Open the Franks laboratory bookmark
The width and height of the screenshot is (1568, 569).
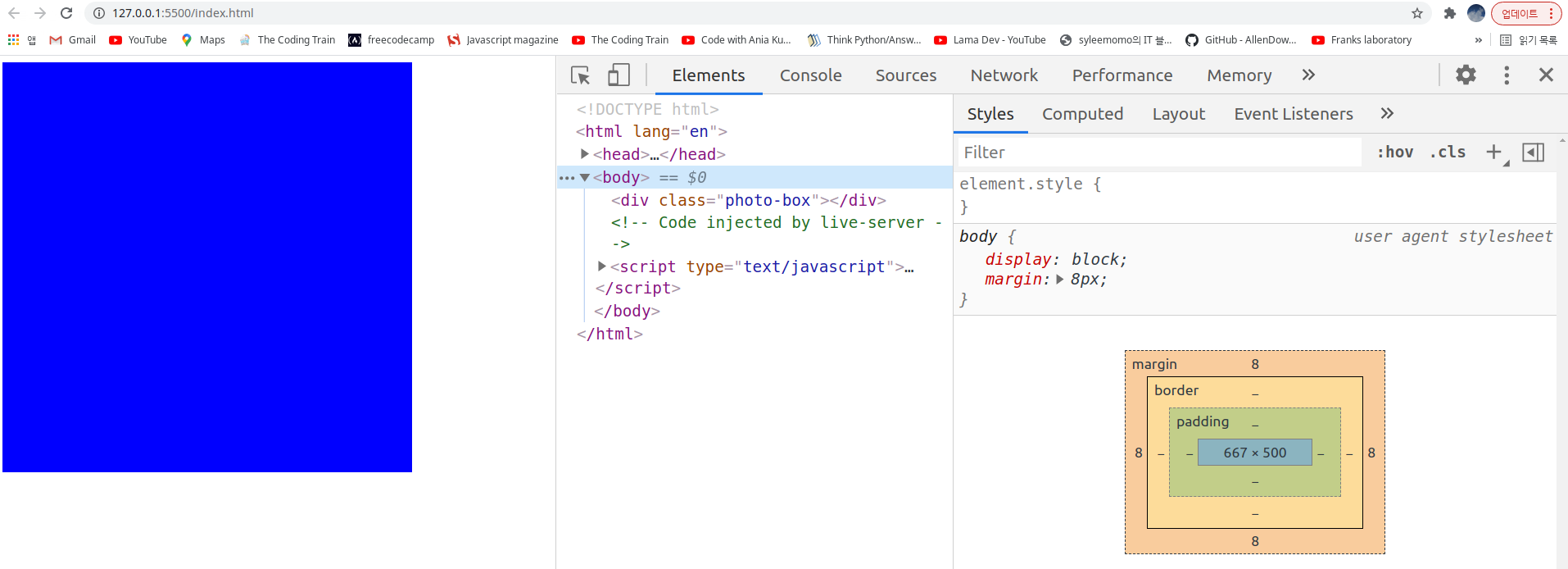click(1361, 39)
